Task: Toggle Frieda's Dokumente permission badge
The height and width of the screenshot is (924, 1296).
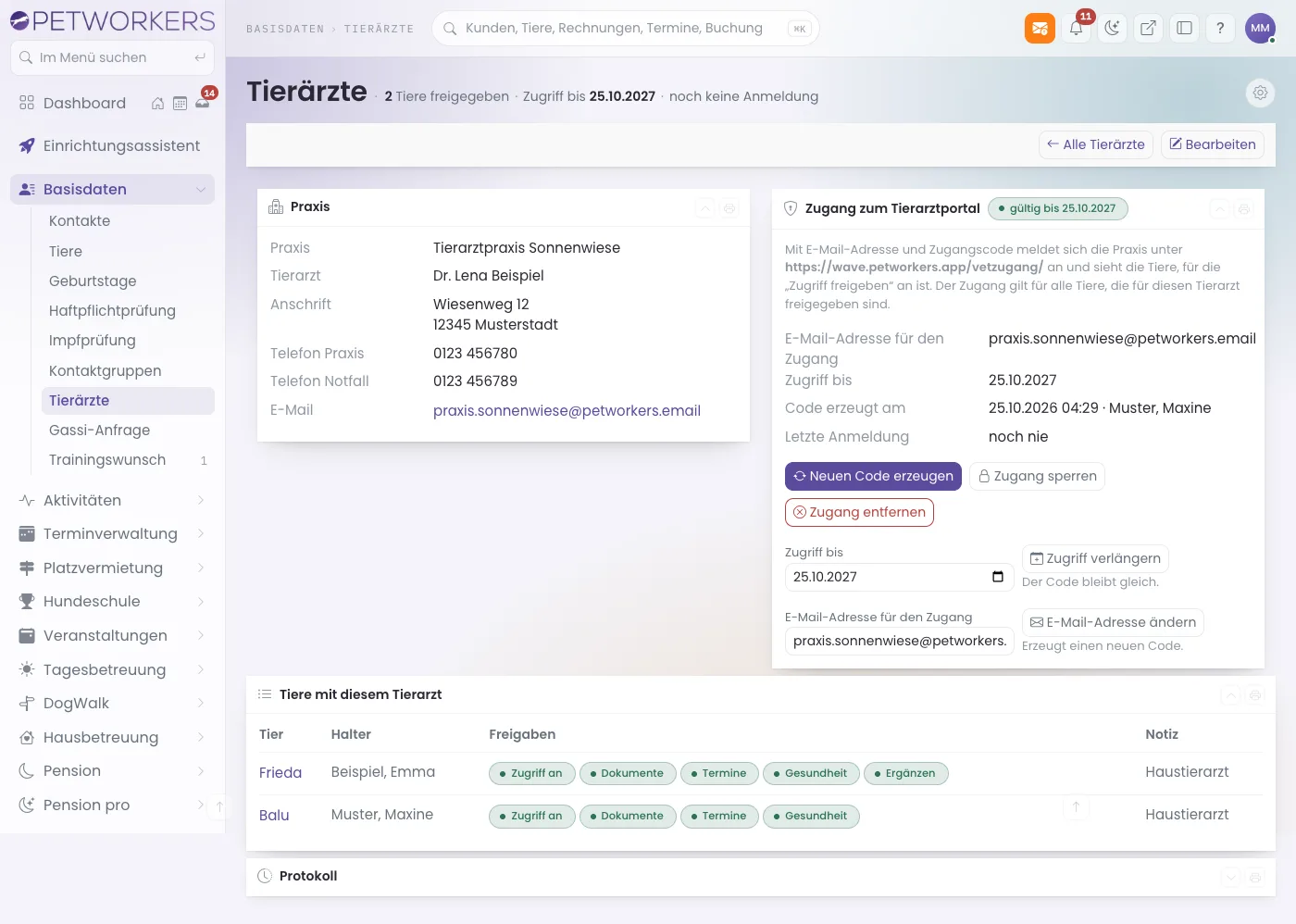Action: coord(628,773)
